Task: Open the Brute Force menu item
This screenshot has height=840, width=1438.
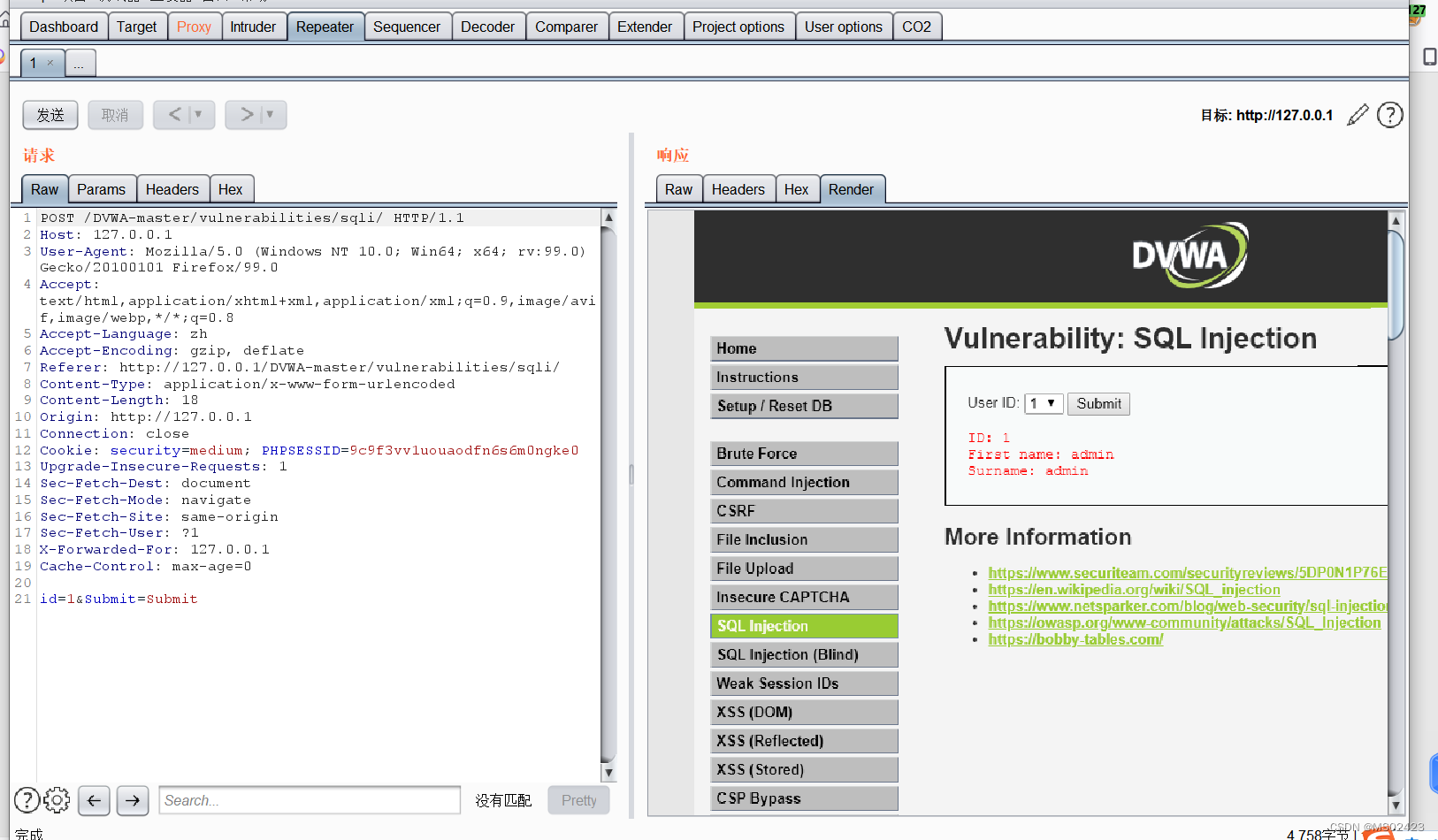Action: (x=804, y=454)
